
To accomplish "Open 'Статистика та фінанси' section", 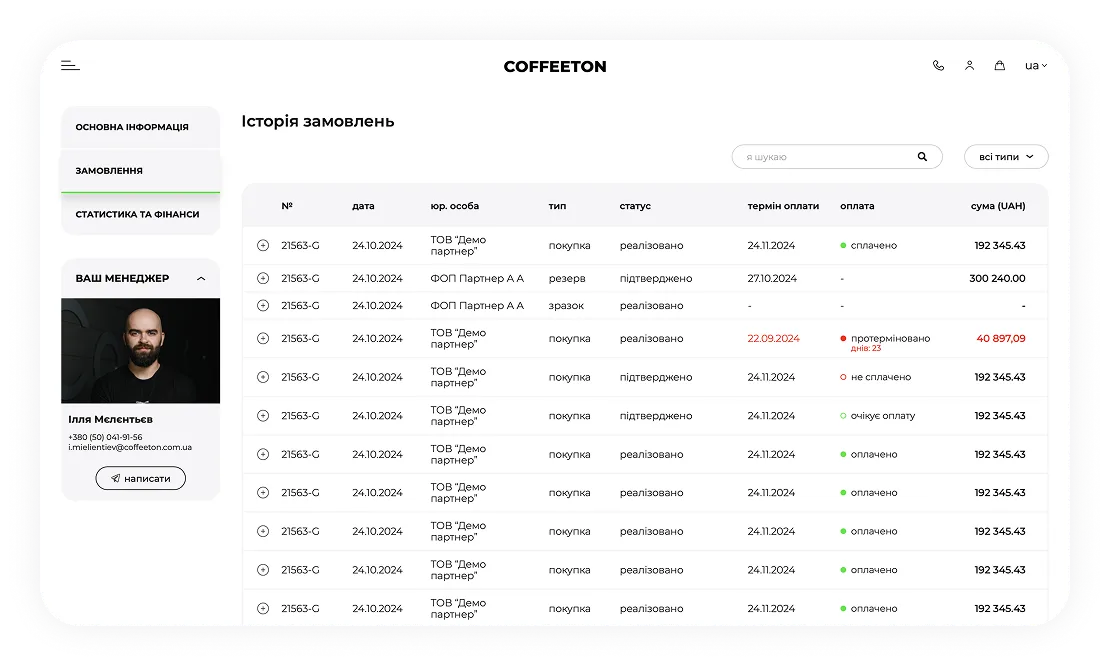I will click(x=137, y=214).
